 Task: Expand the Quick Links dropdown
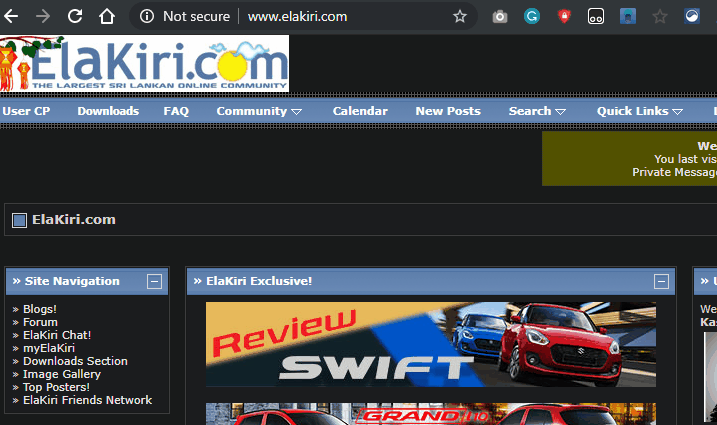(639, 111)
